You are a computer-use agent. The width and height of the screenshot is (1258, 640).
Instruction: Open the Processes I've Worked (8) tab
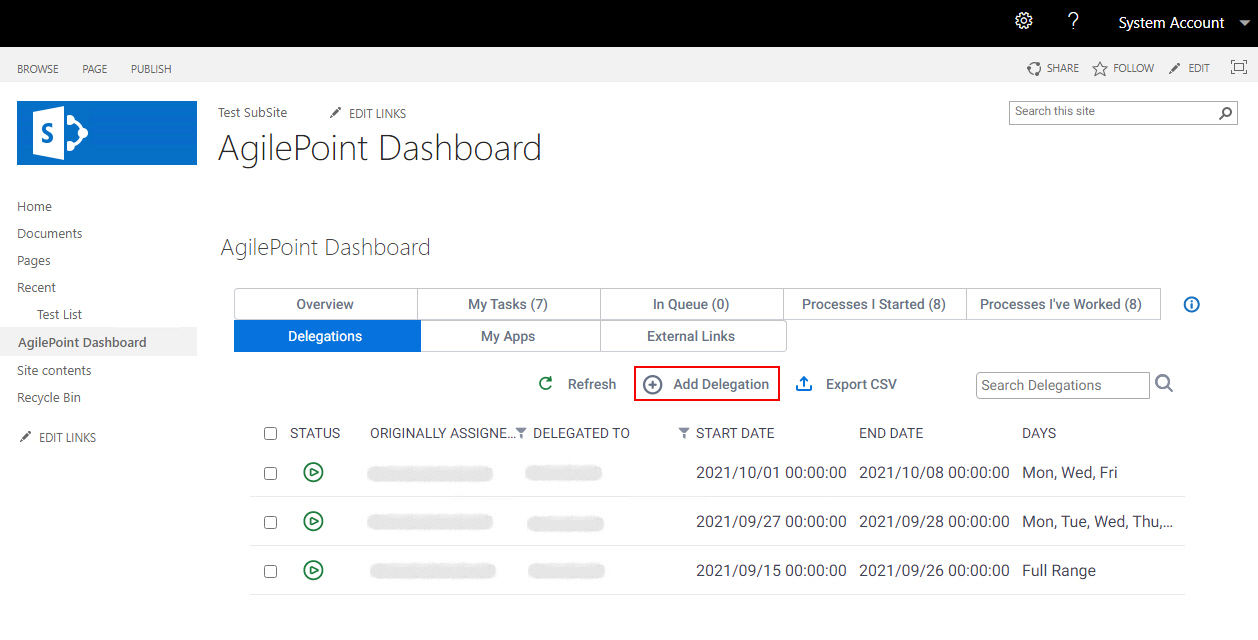[x=1061, y=304]
